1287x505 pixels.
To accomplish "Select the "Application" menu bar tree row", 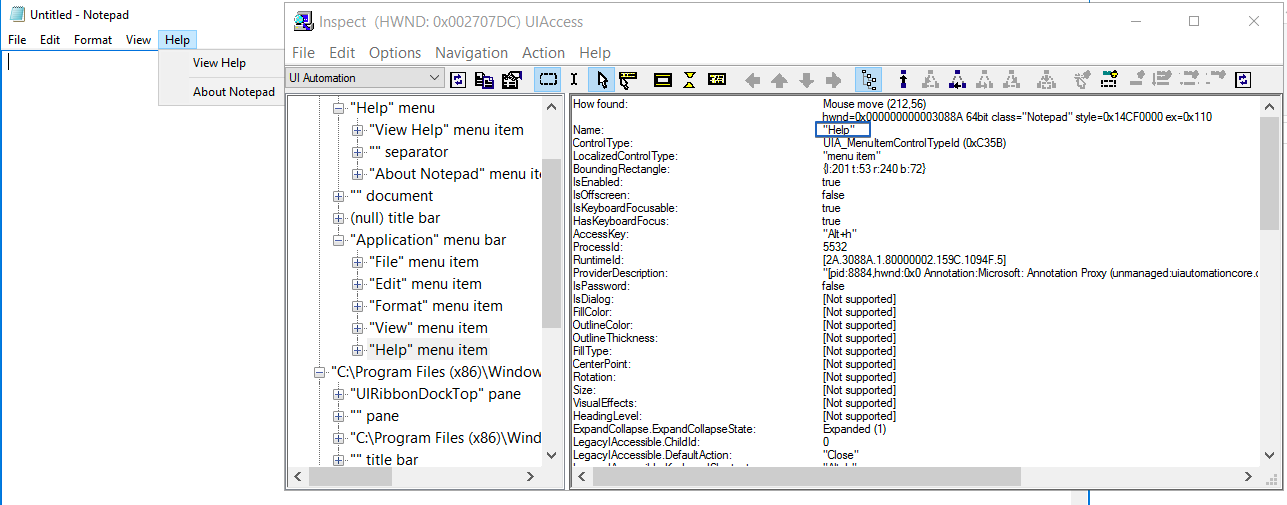I will [x=428, y=240].
